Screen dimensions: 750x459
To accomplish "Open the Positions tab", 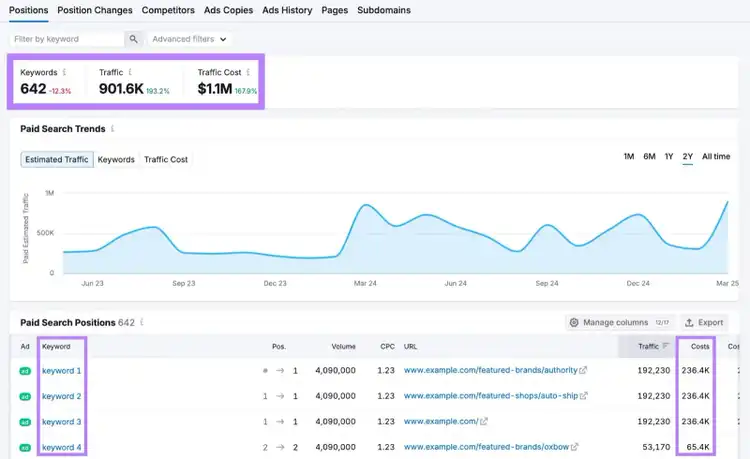I will point(29,10).
